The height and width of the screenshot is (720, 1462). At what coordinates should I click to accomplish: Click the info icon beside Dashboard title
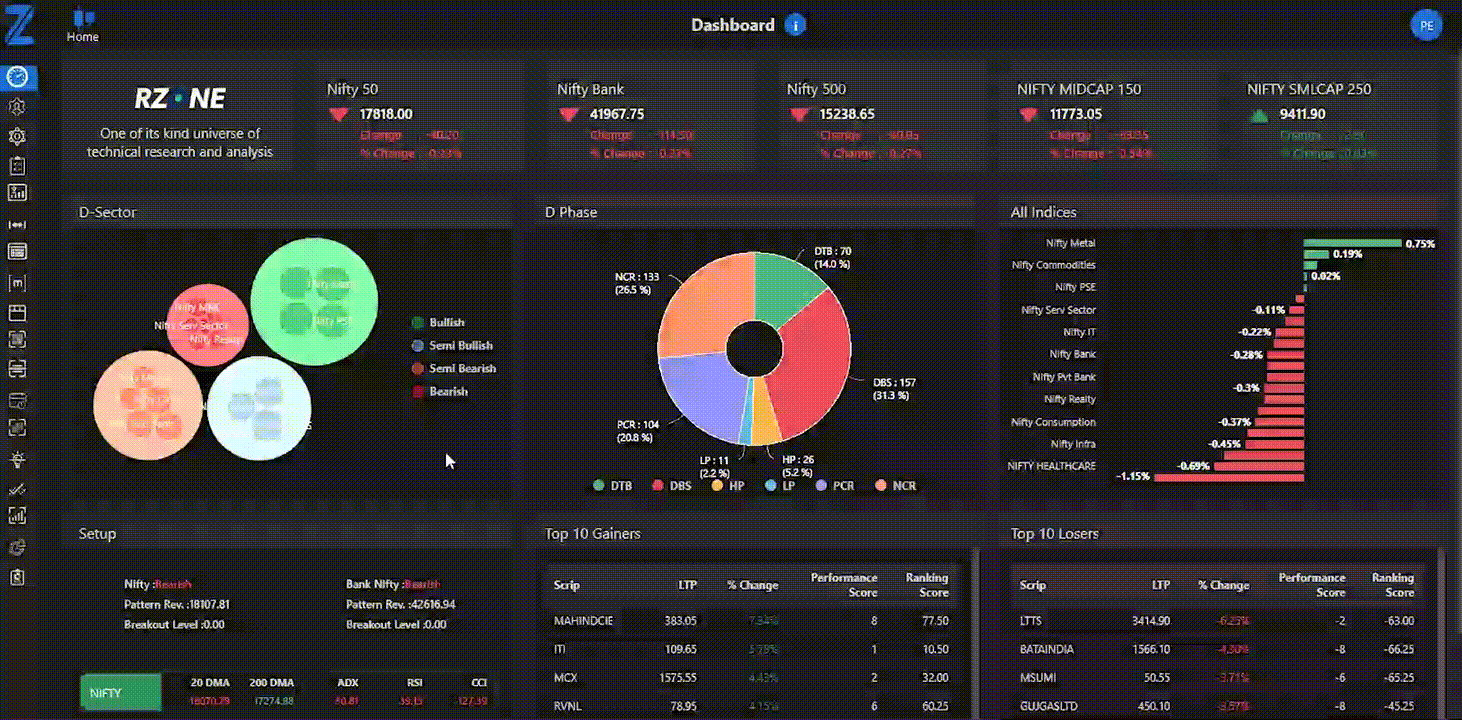[x=795, y=26]
